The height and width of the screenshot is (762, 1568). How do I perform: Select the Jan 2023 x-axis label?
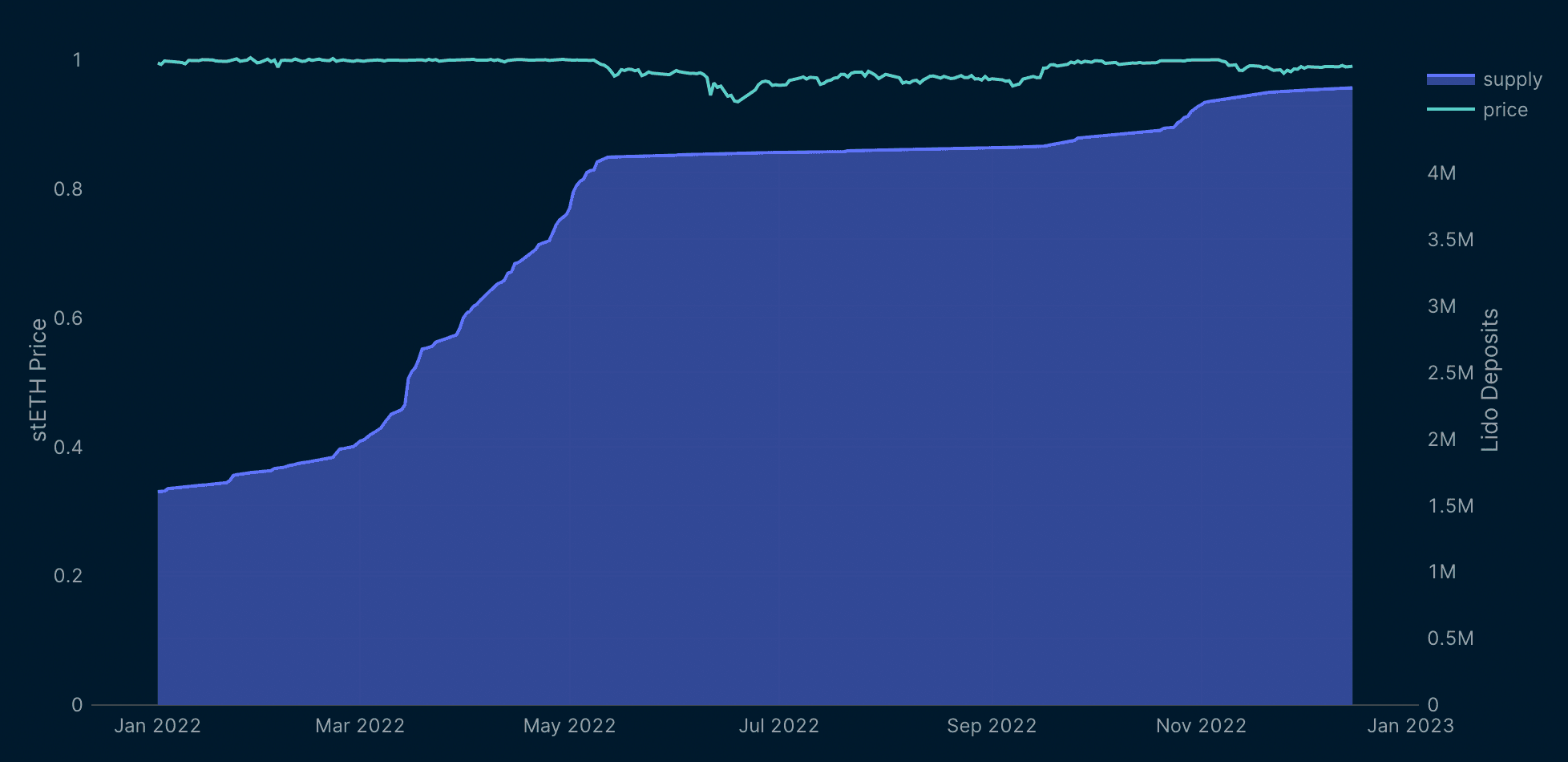[x=1410, y=726]
